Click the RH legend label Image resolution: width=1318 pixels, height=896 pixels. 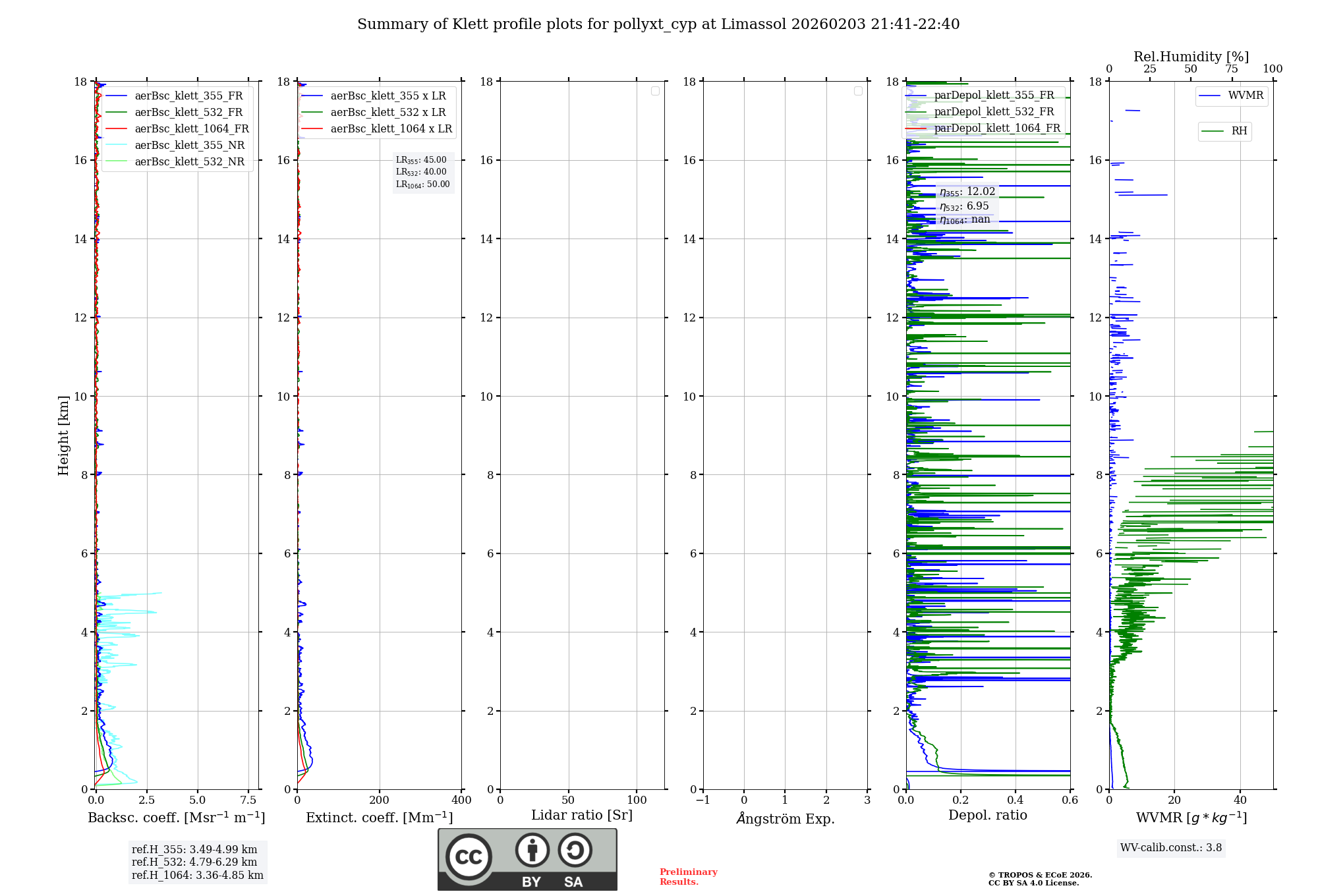1239,131
